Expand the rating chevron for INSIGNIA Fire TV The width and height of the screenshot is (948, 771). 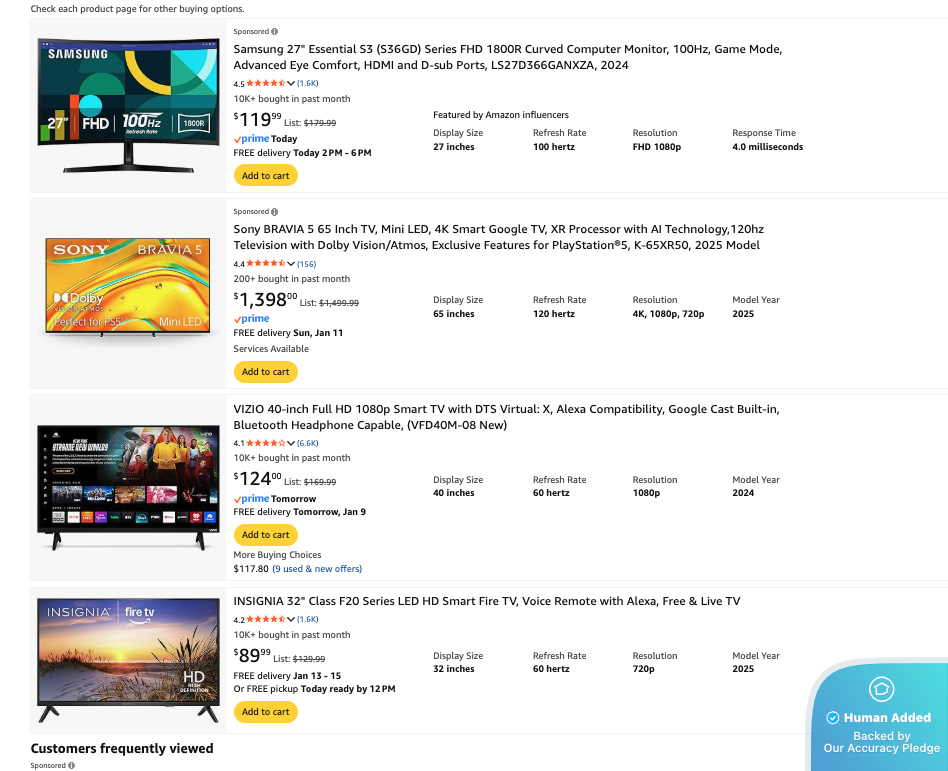[x=291, y=620]
